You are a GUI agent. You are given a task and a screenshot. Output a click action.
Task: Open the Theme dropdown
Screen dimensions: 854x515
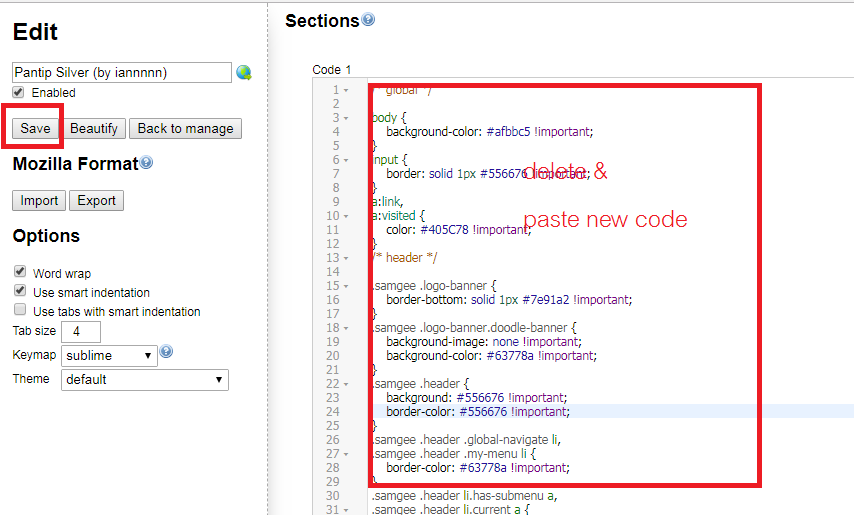click(x=145, y=380)
